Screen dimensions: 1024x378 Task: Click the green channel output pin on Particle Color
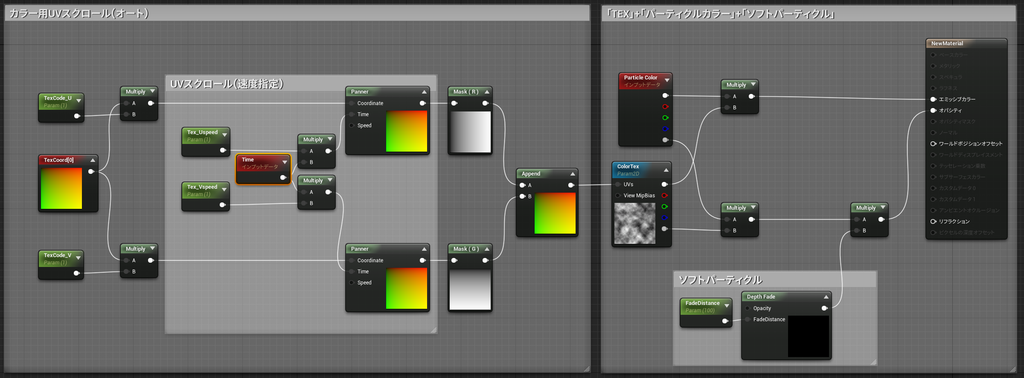tap(665, 118)
